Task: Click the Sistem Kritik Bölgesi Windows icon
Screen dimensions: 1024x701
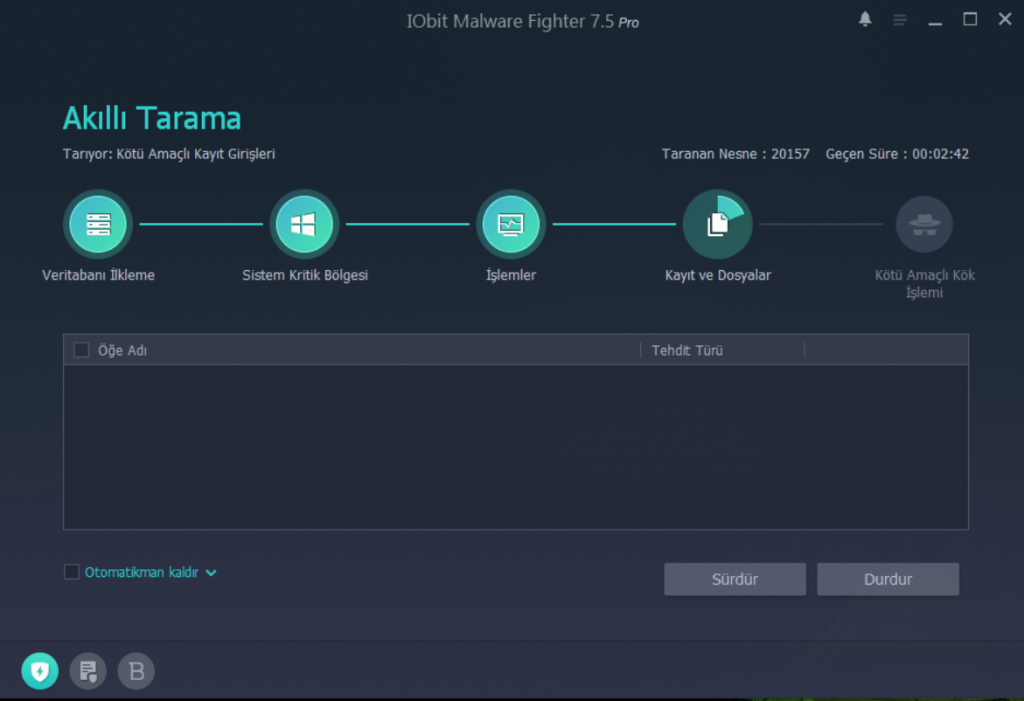Action: coord(304,224)
